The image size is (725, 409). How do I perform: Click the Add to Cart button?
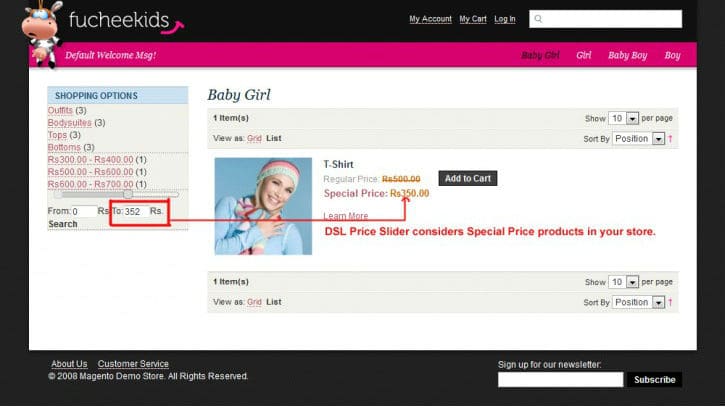click(x=467, y=178)
